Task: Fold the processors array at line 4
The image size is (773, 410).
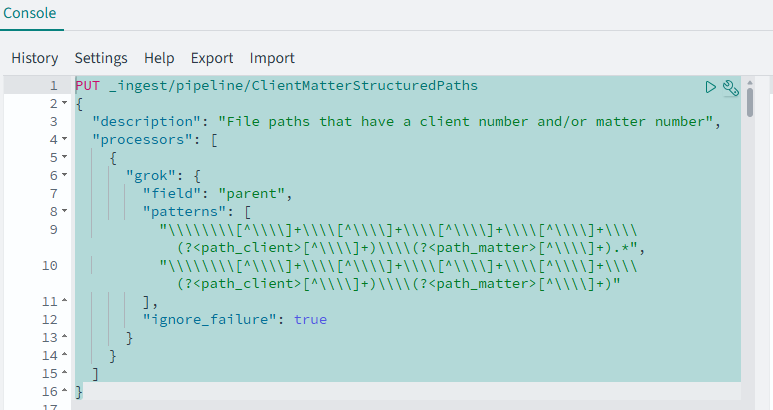Action: [64, 139]
